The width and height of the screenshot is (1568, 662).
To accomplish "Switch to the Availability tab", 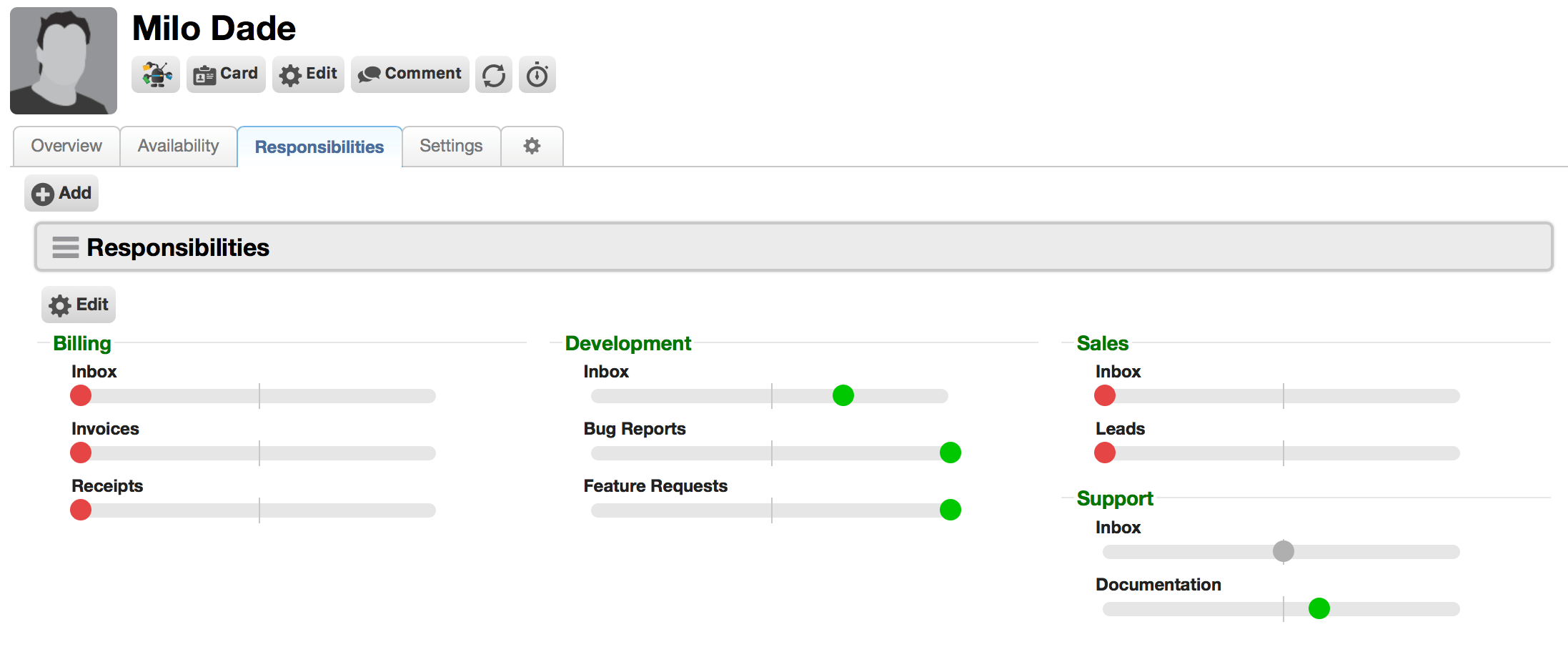I will pos(179,147).
